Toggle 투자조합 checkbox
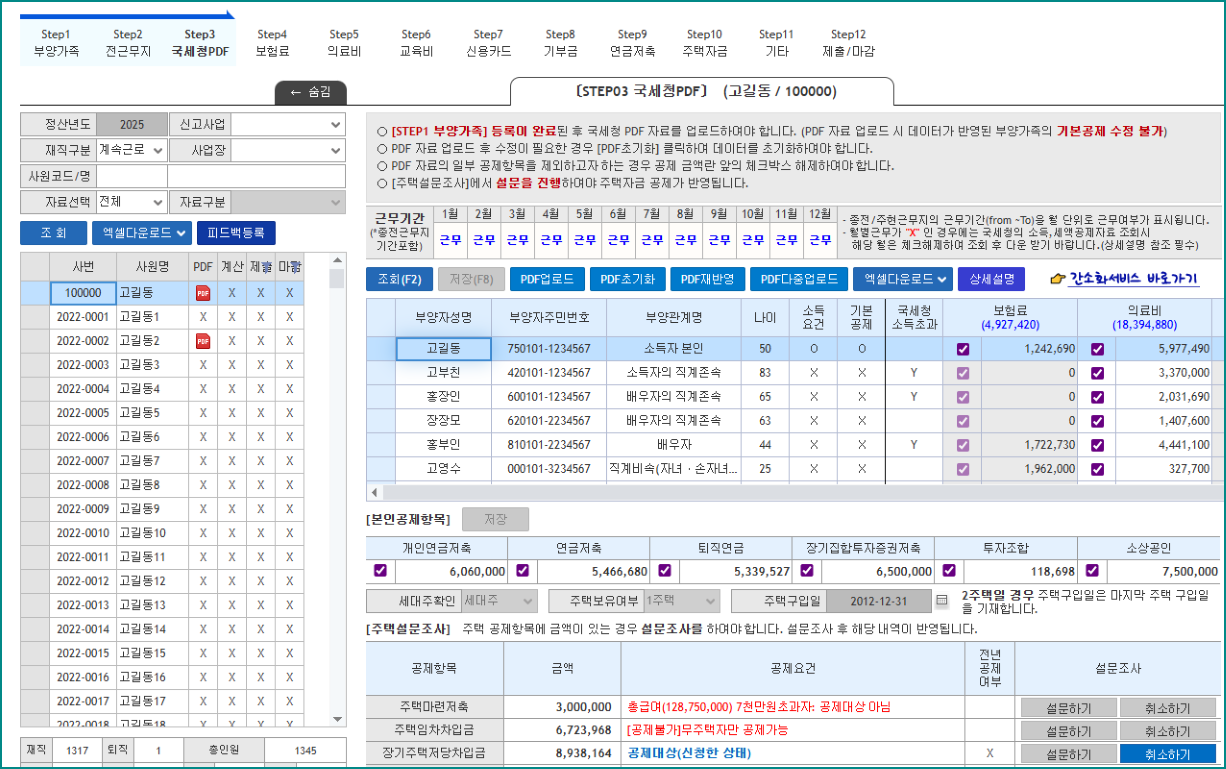Viewport: 1226px width, 769px height. pyautogui.click(x=950, y=571)
